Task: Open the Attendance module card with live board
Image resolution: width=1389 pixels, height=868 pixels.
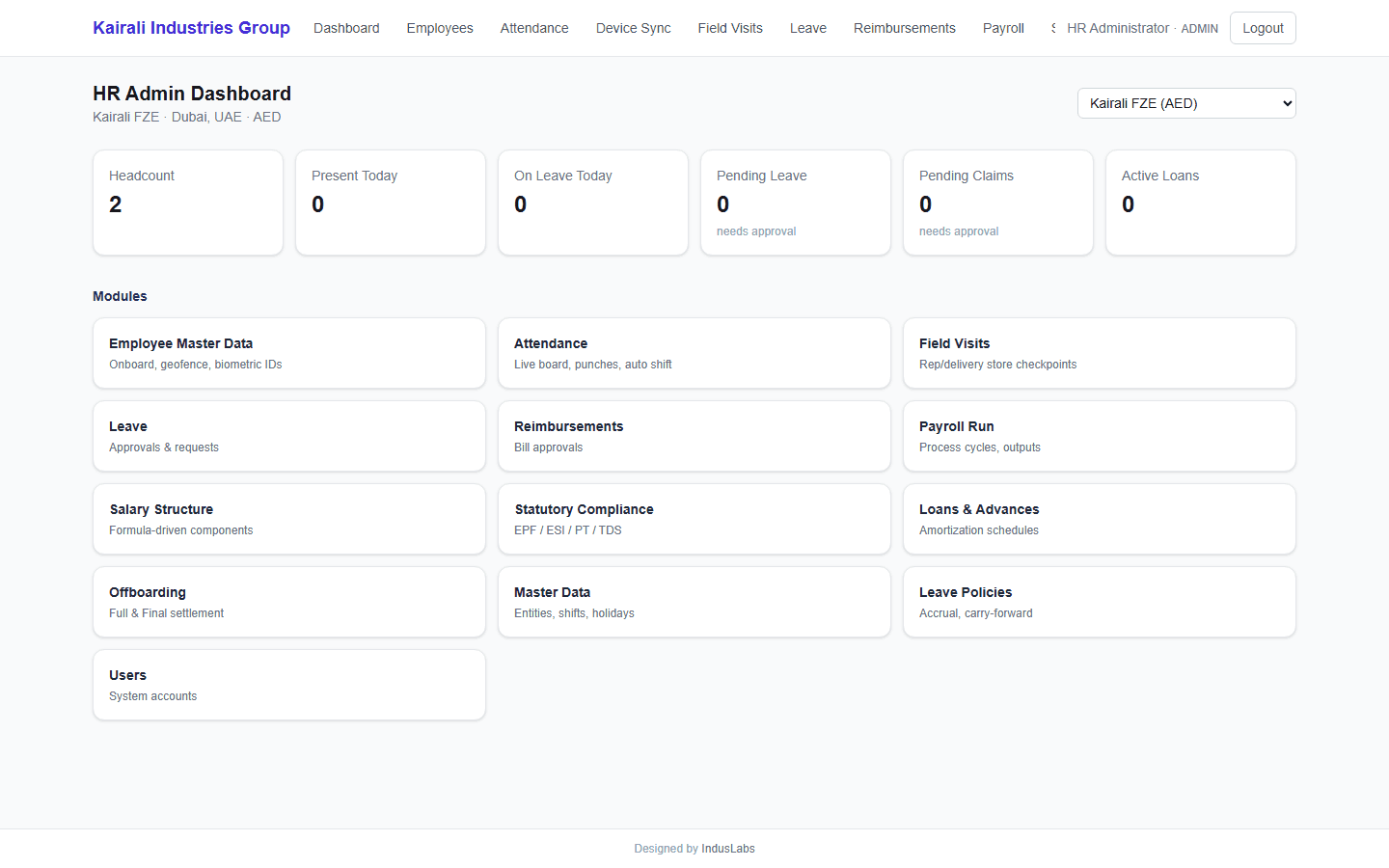Action: pyautogui.click(x=694, y=353)
